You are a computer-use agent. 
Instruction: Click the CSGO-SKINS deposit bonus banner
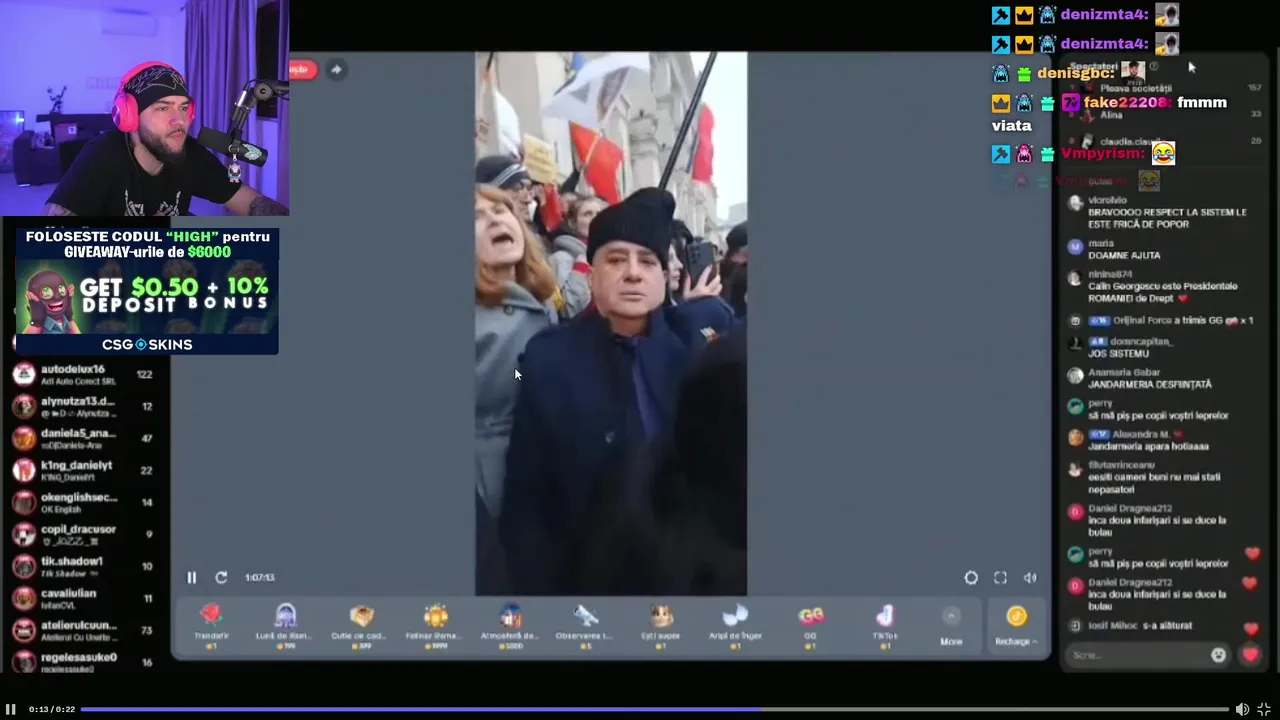tap(147, 291)
